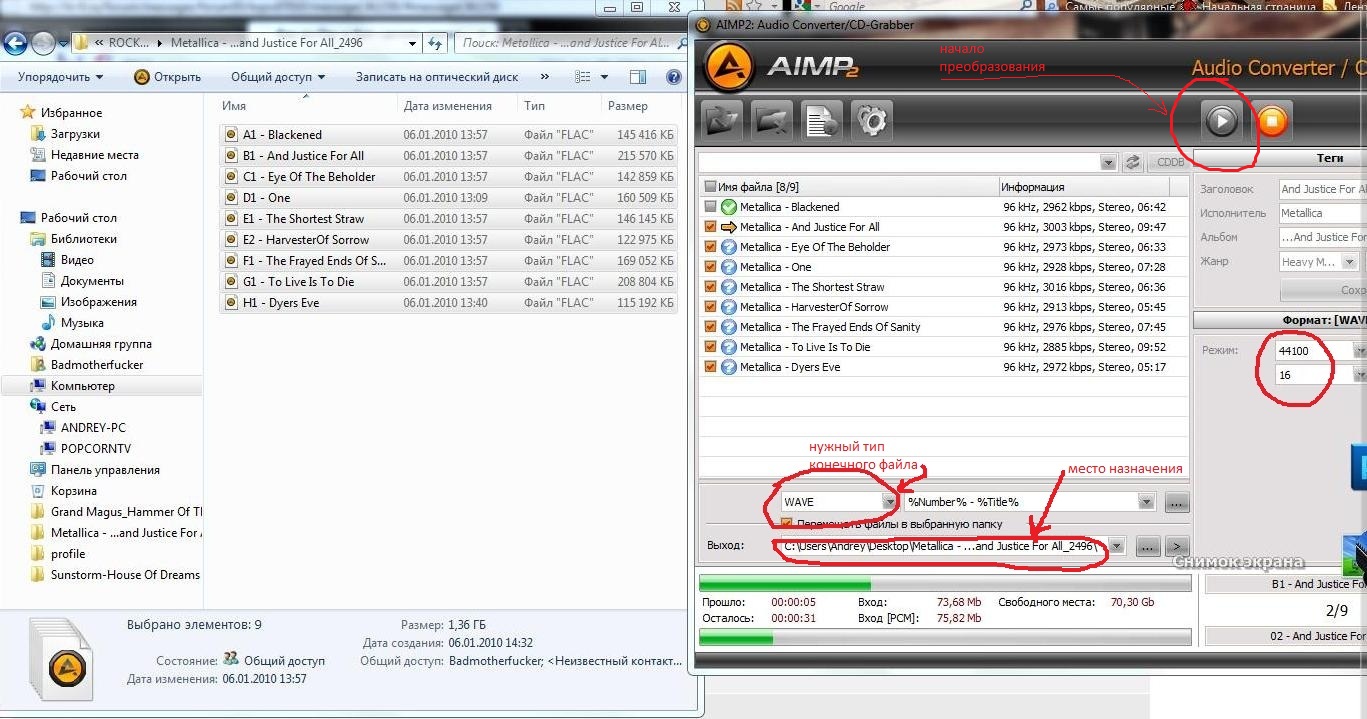Open the WAVE output format dropdown
This screenshot has height=719, width=1367.
point(889,502)
